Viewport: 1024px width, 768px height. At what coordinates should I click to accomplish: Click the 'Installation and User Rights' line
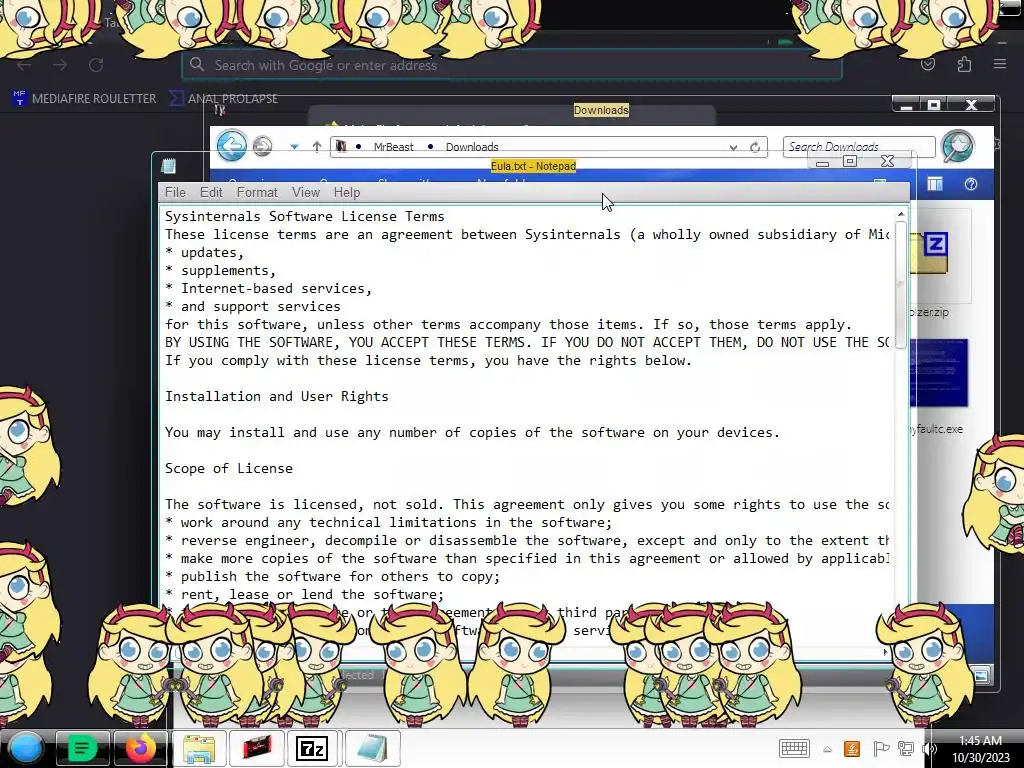point(276,396)
